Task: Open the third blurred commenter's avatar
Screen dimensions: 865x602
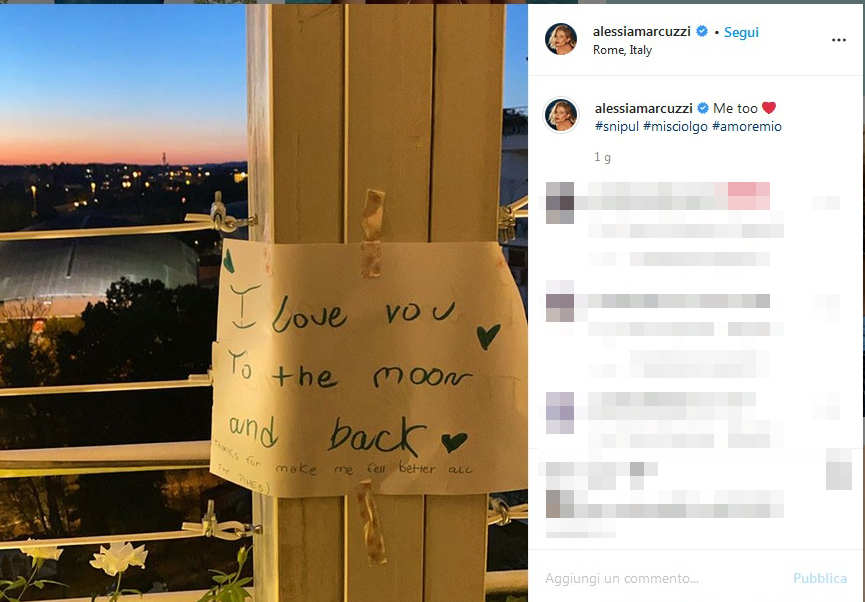Action: pos(560,413)
